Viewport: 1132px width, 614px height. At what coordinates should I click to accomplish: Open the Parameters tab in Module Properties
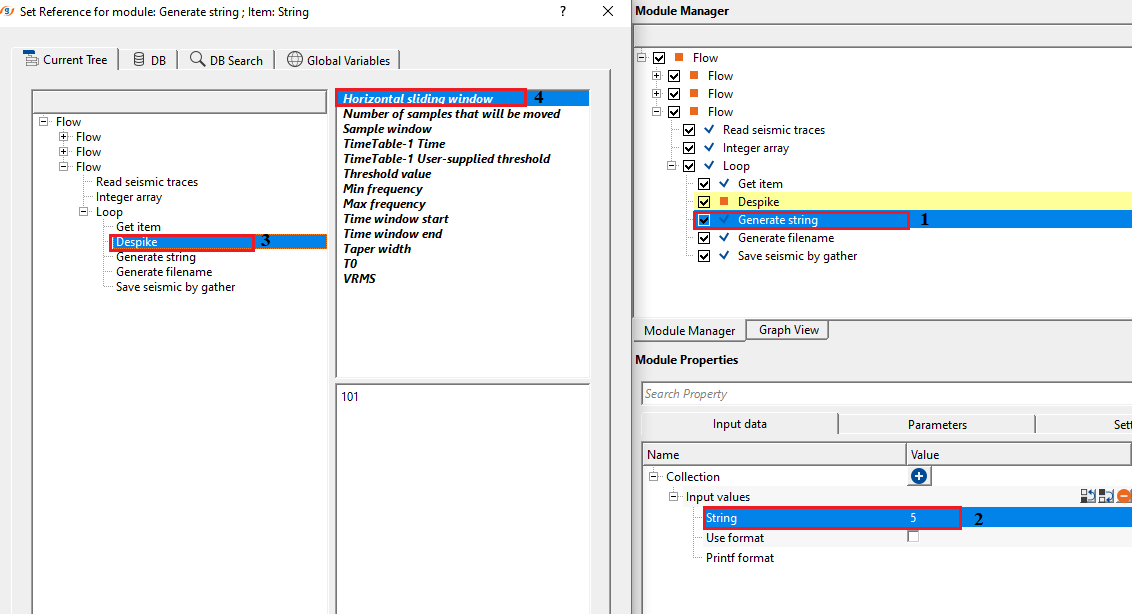[x=936, y=424]
